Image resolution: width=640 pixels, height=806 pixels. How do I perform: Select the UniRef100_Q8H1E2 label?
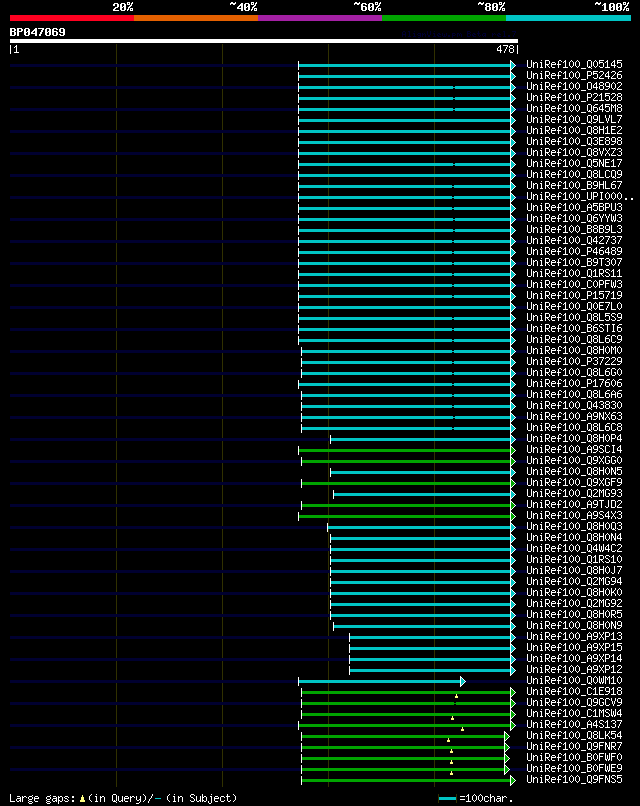574,130
